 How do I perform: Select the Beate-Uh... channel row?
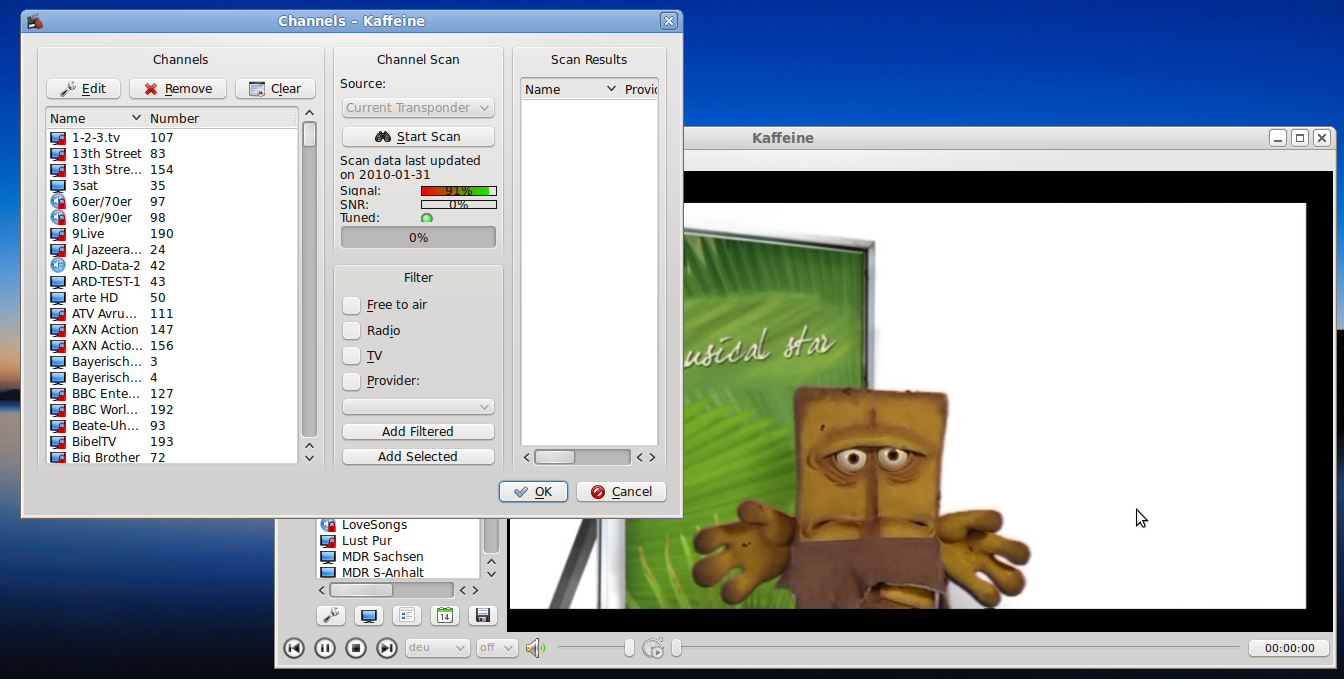tap(172, 426)
